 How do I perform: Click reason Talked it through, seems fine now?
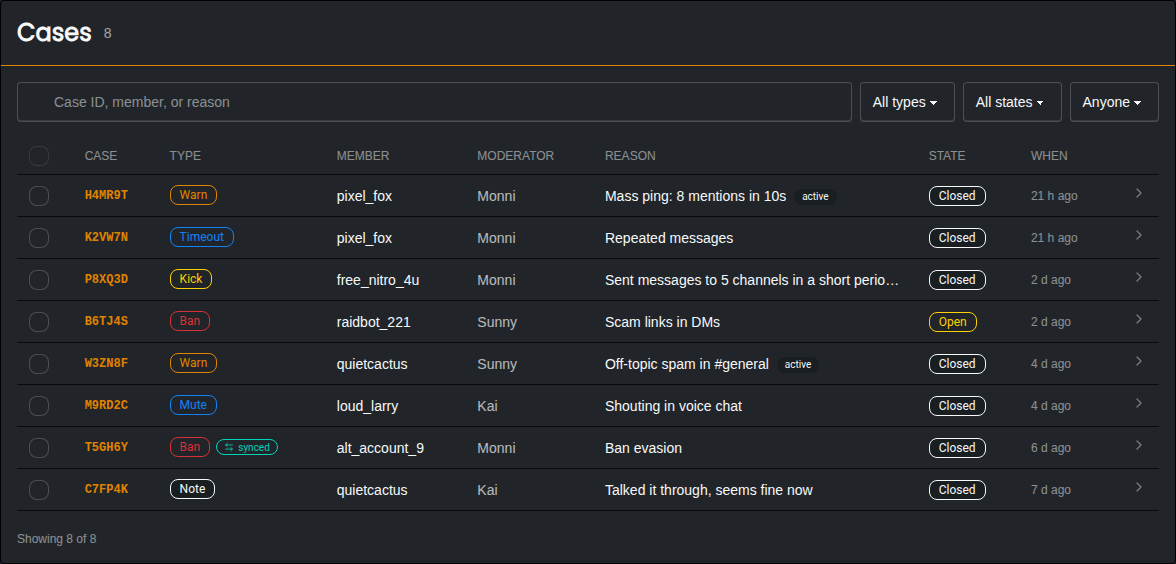tap(709, 490)
